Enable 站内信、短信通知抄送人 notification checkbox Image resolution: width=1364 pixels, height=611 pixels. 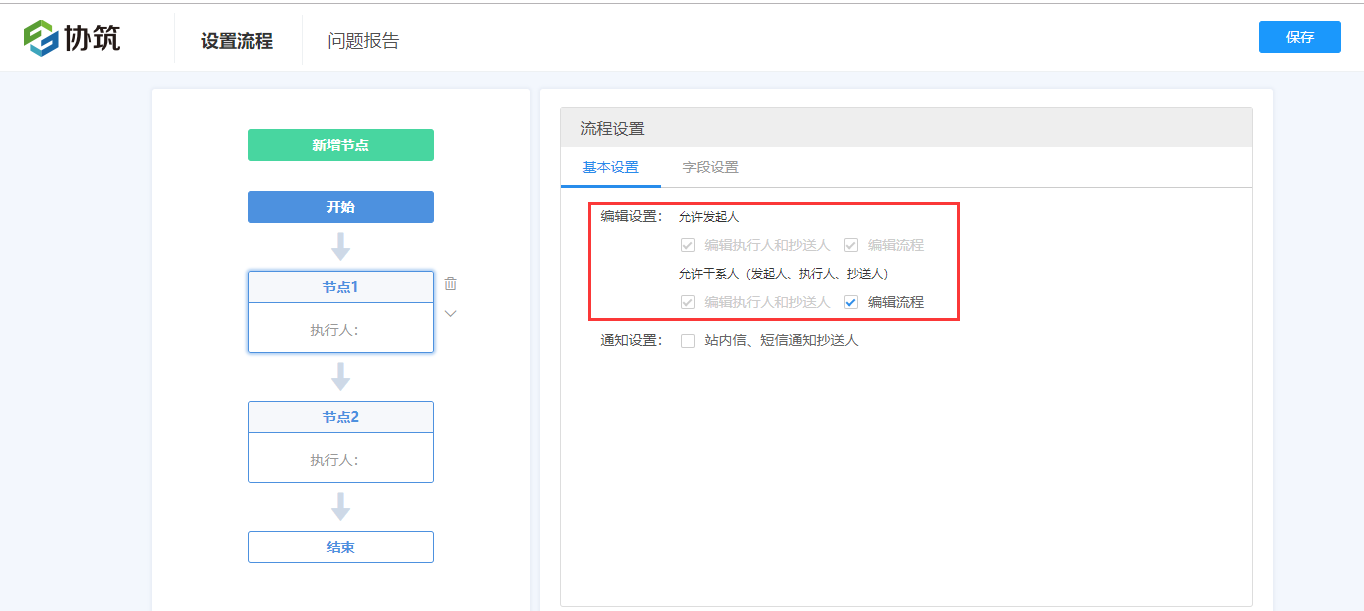[687, 340]
